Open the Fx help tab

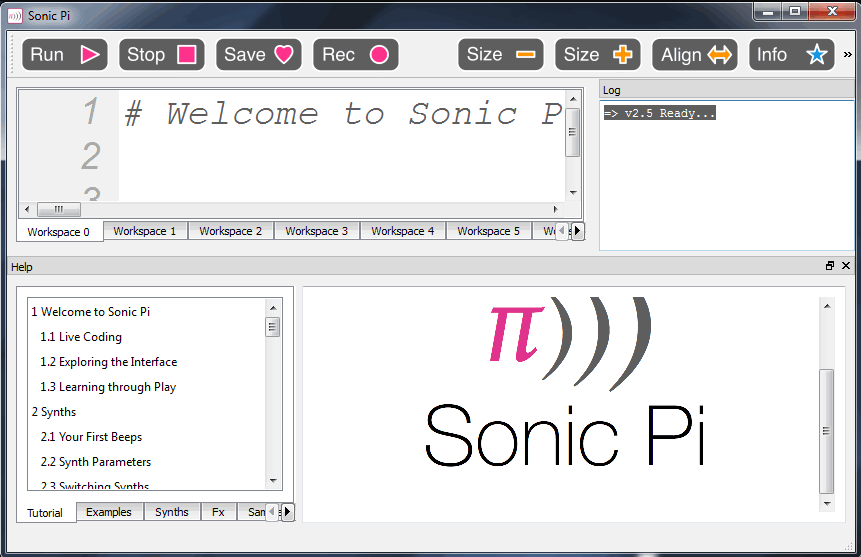click(219, 512)
